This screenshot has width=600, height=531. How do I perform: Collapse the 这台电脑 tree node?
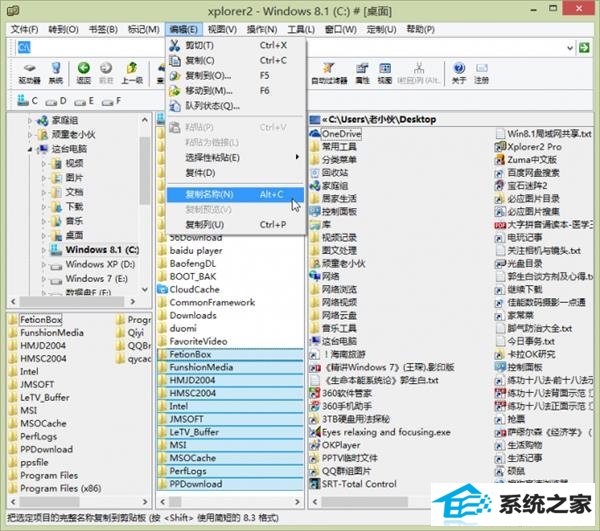point(30,149)
